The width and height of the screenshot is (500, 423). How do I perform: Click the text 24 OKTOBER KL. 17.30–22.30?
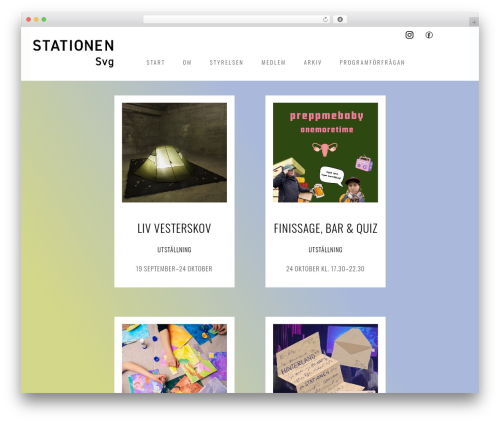325,269
